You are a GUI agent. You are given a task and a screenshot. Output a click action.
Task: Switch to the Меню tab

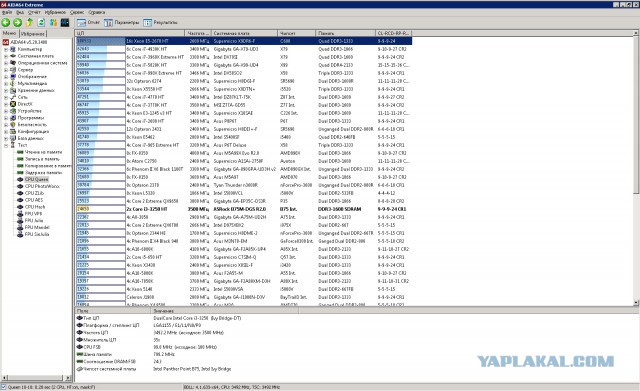(9, 33)
